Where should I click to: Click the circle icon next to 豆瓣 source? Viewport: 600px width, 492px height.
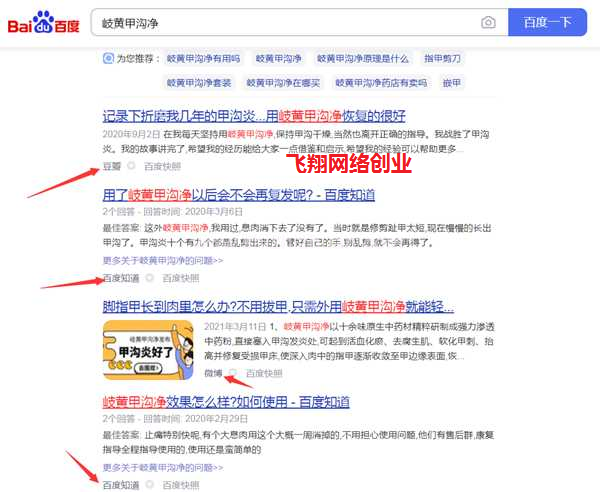click(x=131, y=166)
